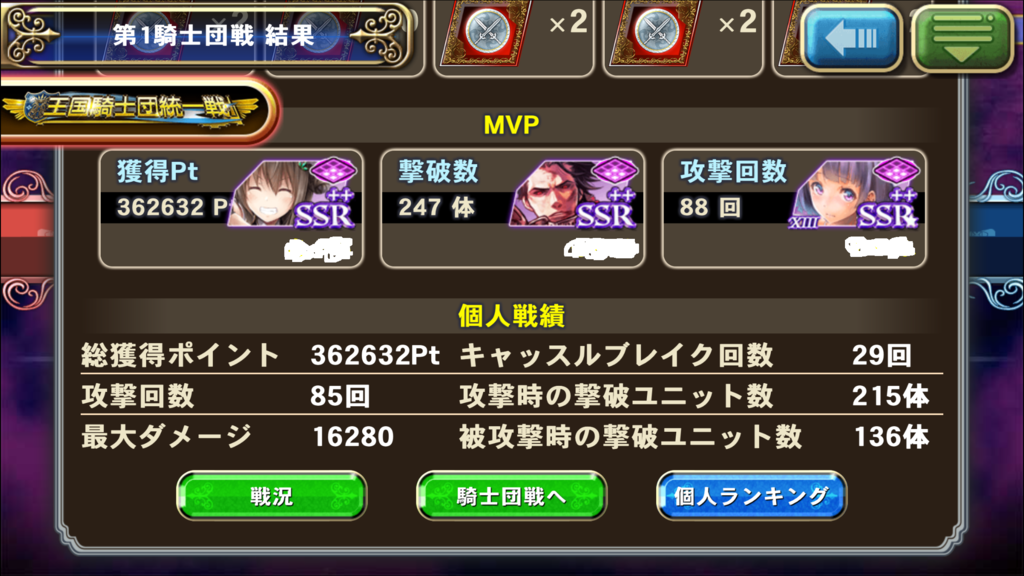Click the MVP section heading
This screenshot has height=576, width=1024.
click(x=511, y=125)
